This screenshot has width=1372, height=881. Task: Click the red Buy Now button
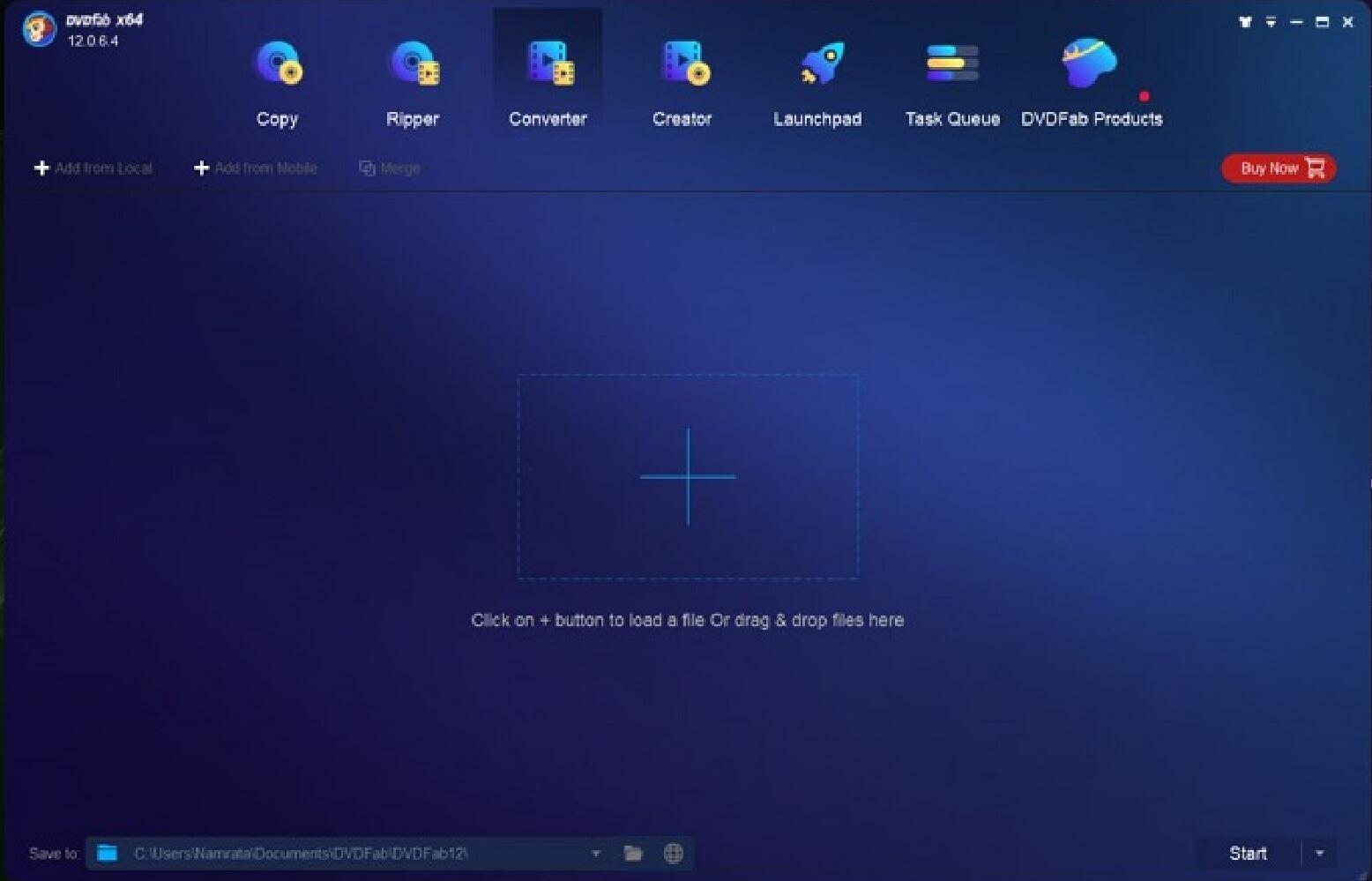click(1279, 168)
